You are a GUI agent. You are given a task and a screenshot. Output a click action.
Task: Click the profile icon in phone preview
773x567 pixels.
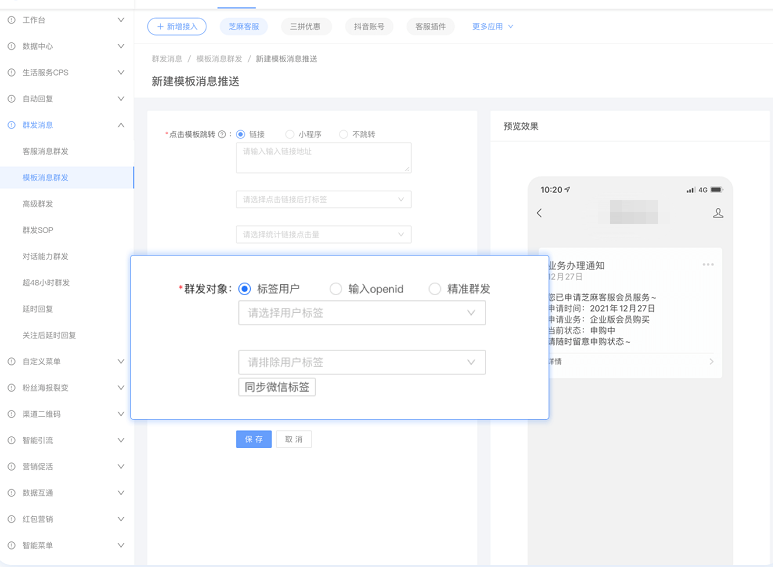(717, 213)
